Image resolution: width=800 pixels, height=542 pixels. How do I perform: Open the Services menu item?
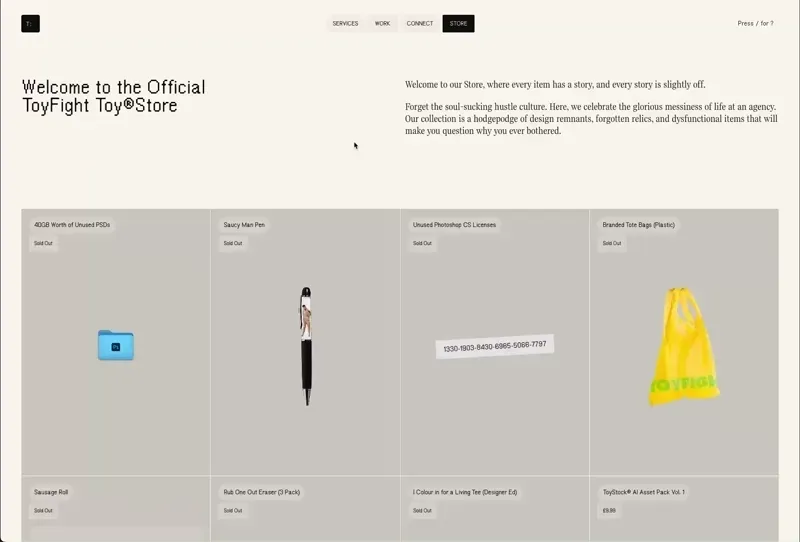(345, 23)
